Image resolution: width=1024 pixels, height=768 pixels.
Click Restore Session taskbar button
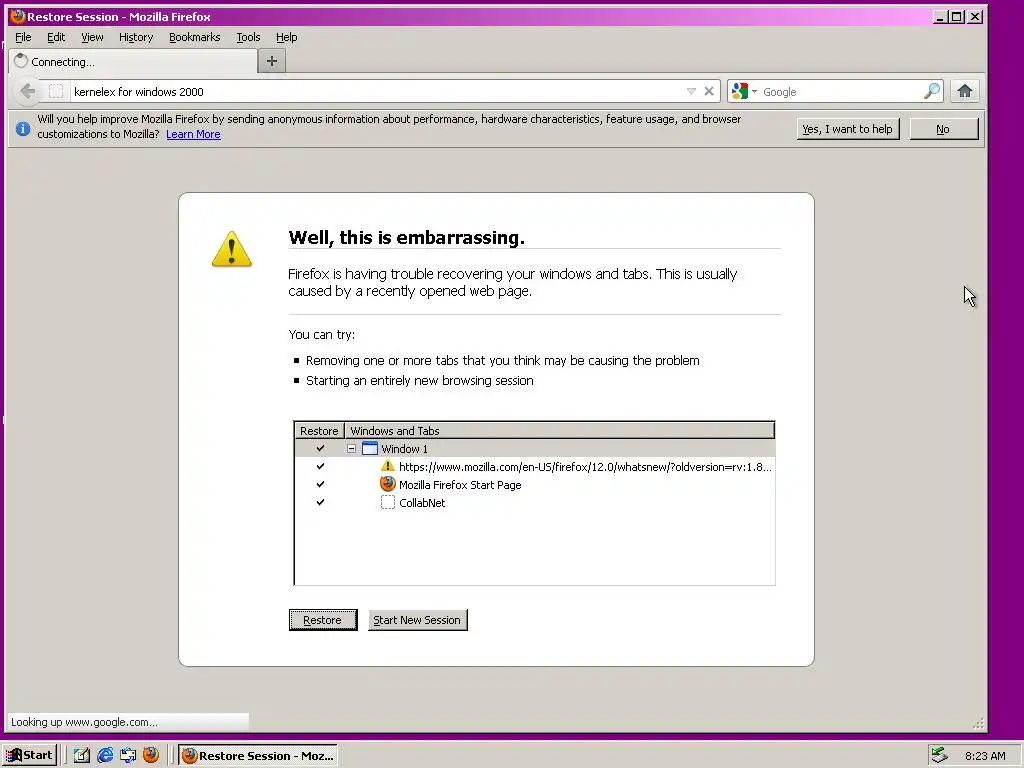258,756
